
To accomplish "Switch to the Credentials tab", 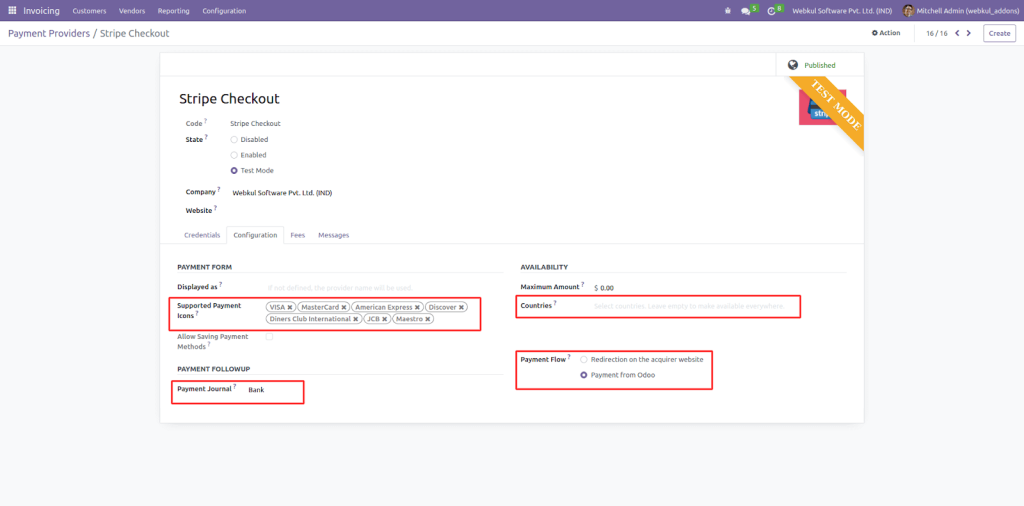I will pos(202,235).
